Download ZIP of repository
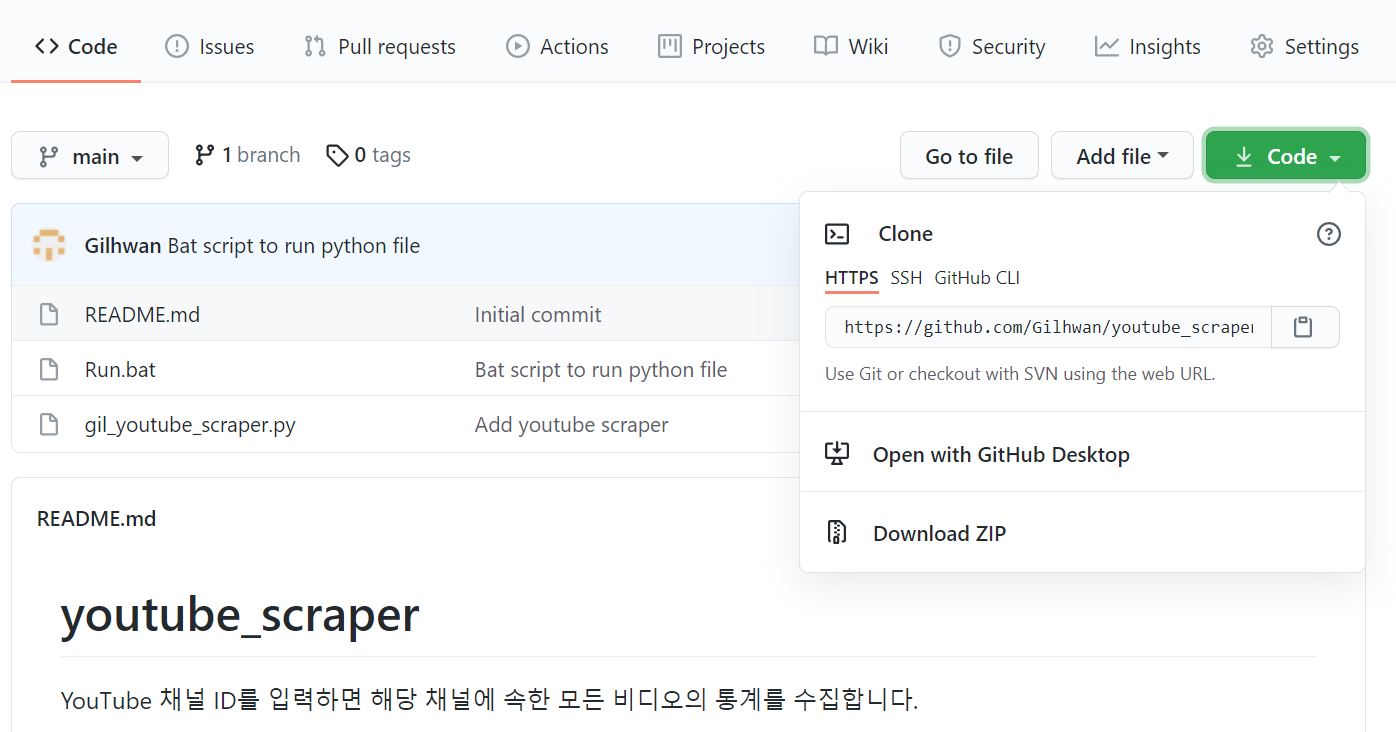Screen dimensions: 1396x732 coord(1083,533)
